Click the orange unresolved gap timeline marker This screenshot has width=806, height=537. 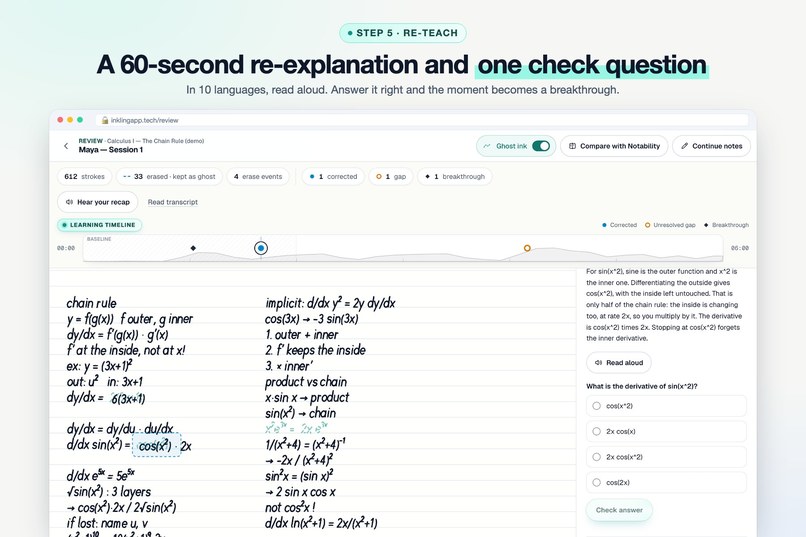coord(527,248)
